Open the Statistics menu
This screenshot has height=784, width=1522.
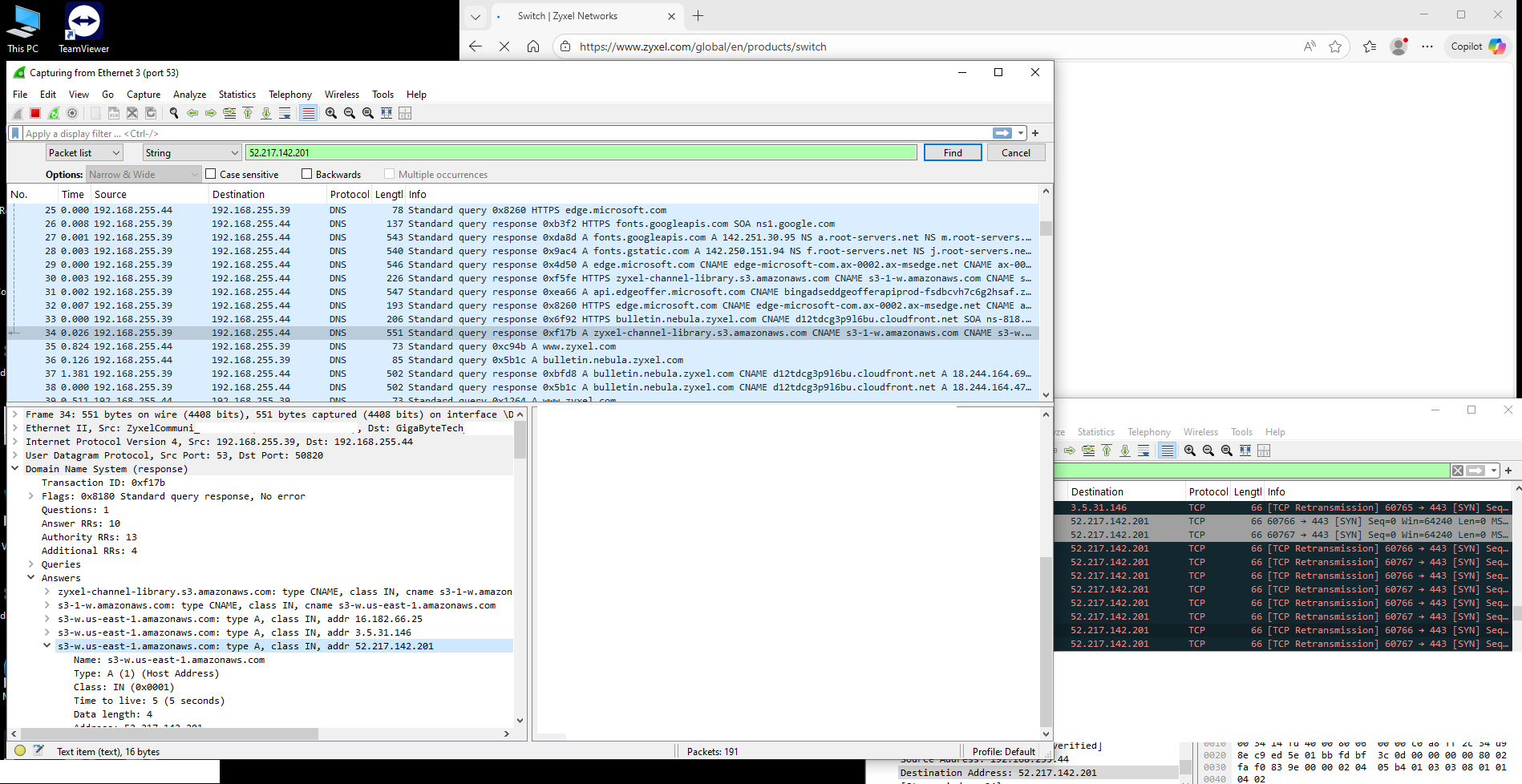pyautogui.click(x=237, y=95)
